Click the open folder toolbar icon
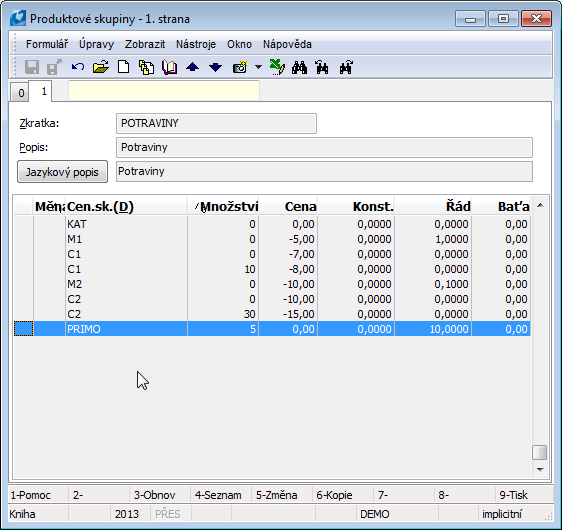 (x=101, y=67)
